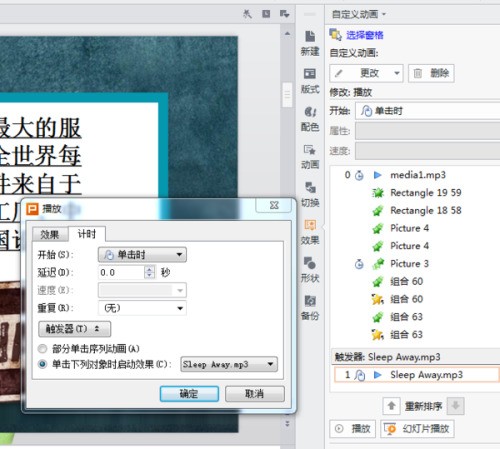Open the 新建 new slide sidebar icon
This screenshot has height=449, width=500.
310,43
